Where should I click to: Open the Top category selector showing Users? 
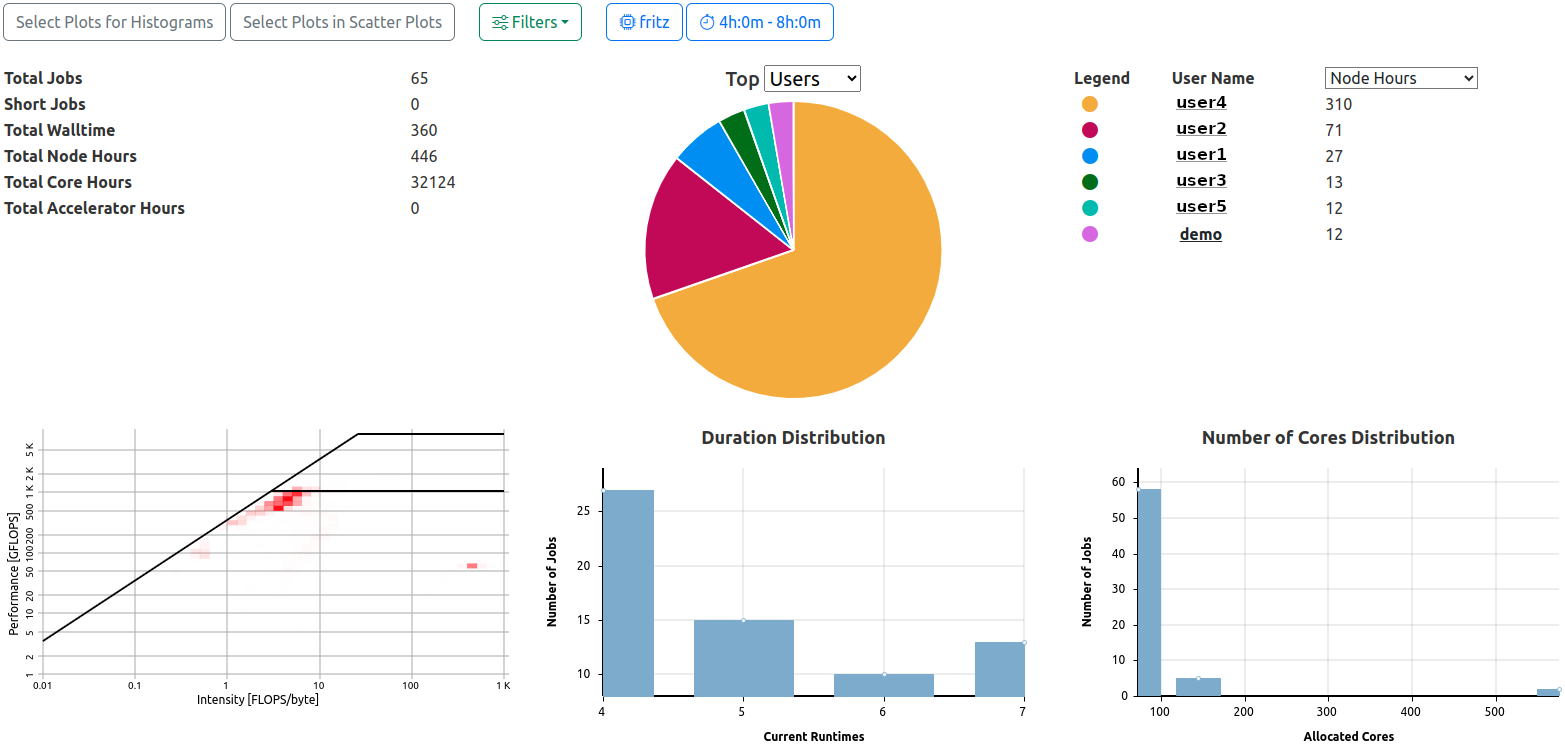pos(811,78)
